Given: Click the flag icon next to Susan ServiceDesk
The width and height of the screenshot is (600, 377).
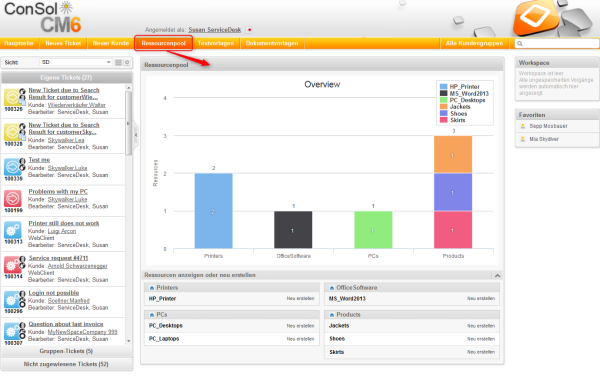Looking at the screenshot, I should 249,30.
